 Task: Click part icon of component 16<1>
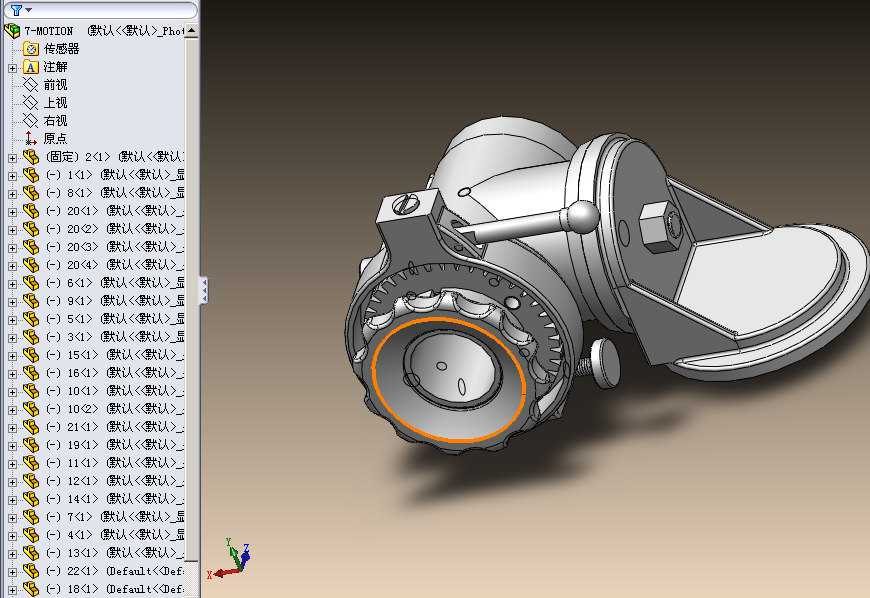point(31,373)
